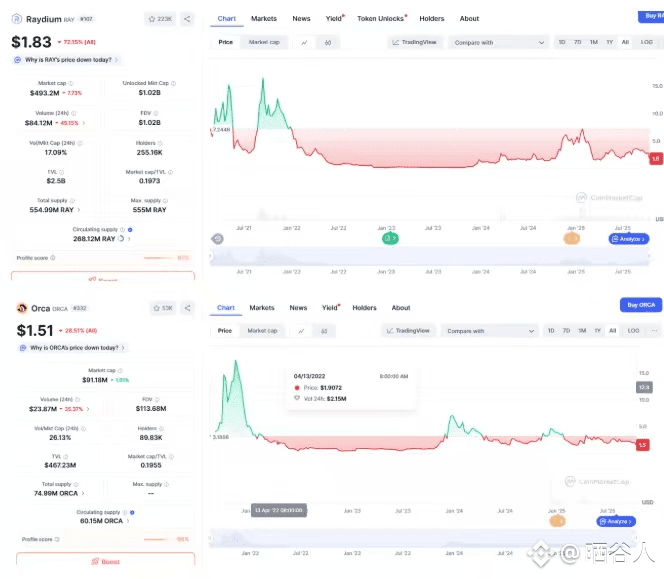The width and height of the screenshot is (664, 579).
Task: Share Orca page via share icon
Action: coord(187,308)
